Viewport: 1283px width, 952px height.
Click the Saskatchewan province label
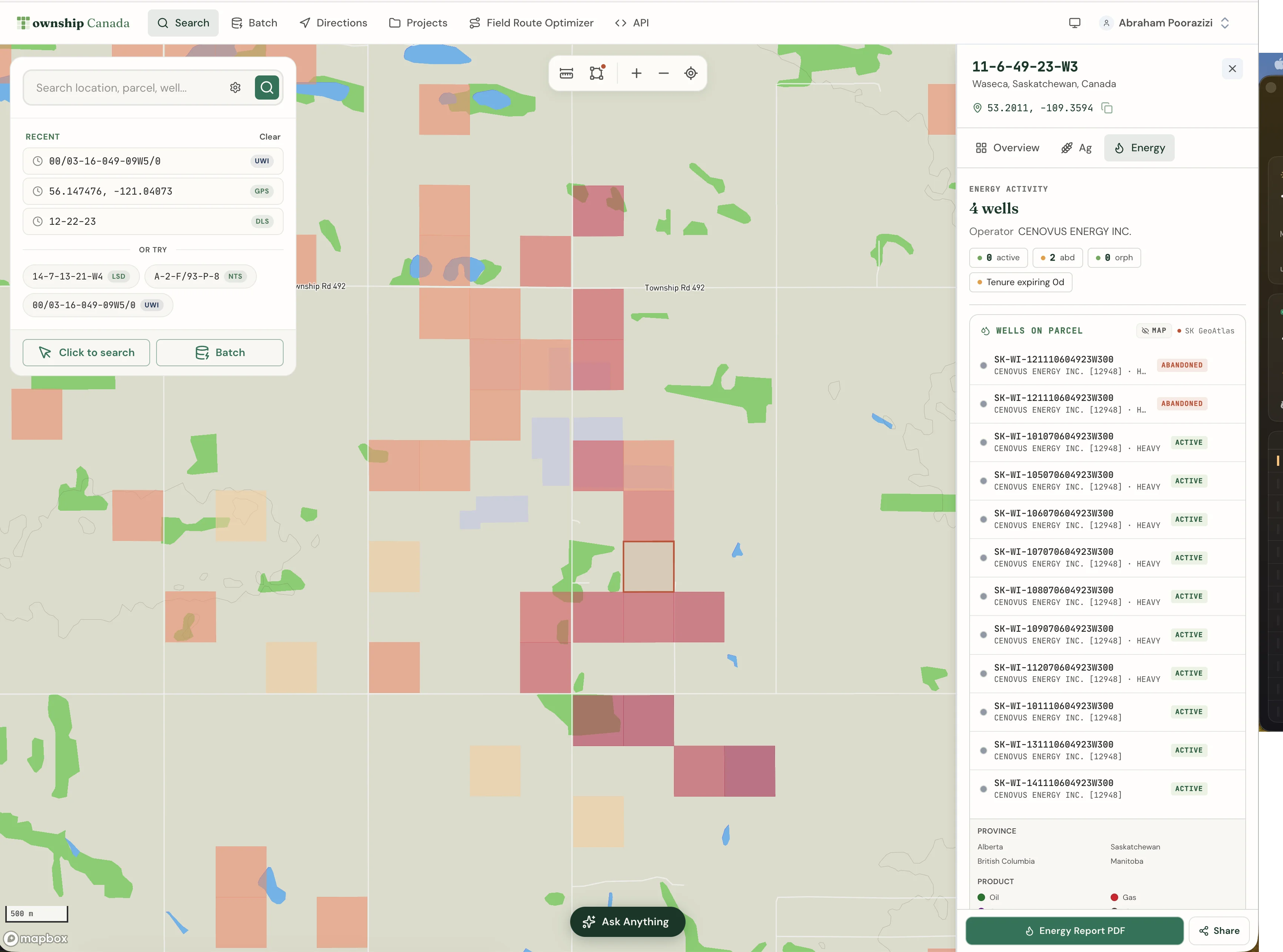[x=1135, y=847]
